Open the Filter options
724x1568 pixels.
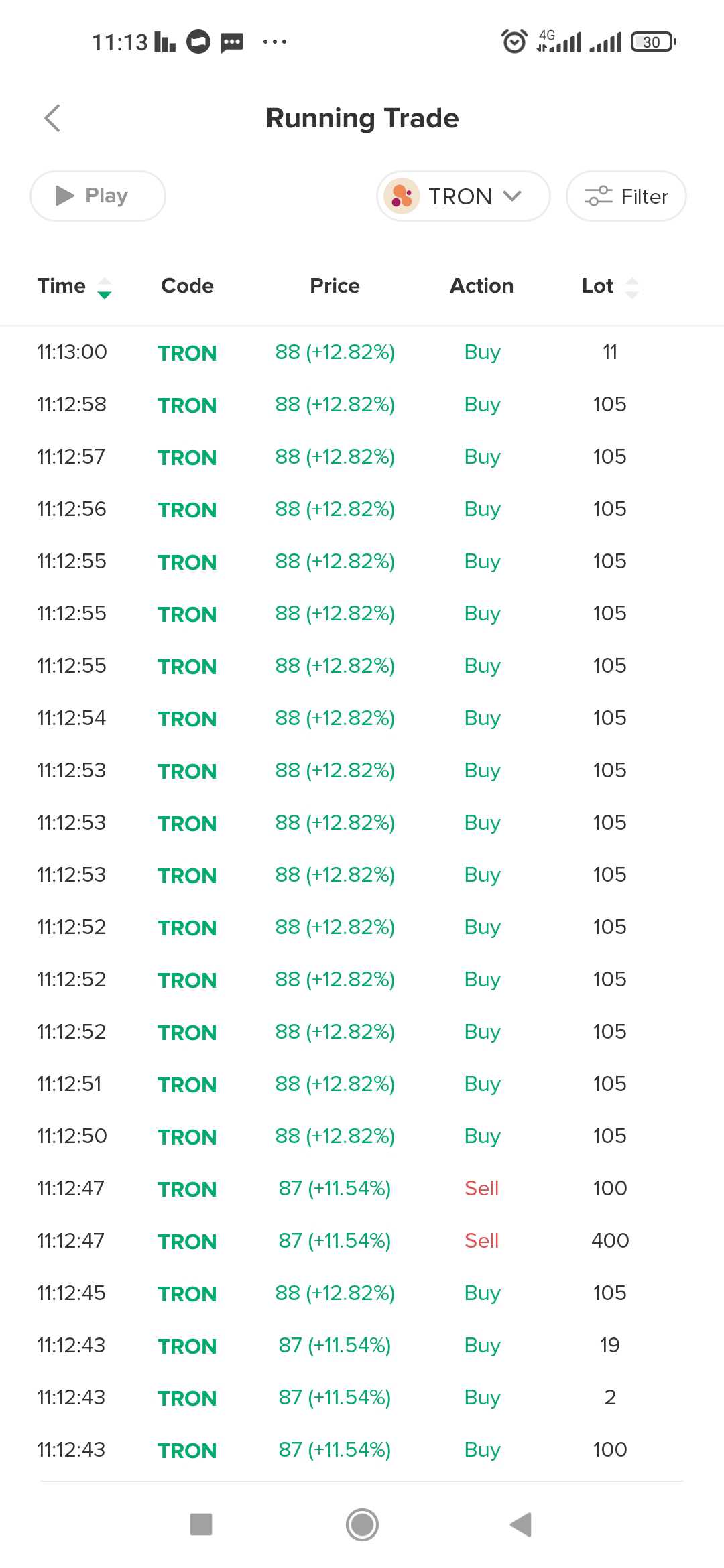(626, 196)
